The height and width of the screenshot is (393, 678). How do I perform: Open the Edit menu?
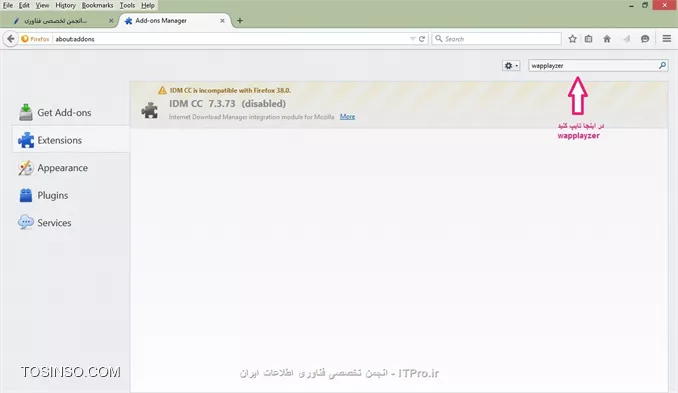[24, 5]
